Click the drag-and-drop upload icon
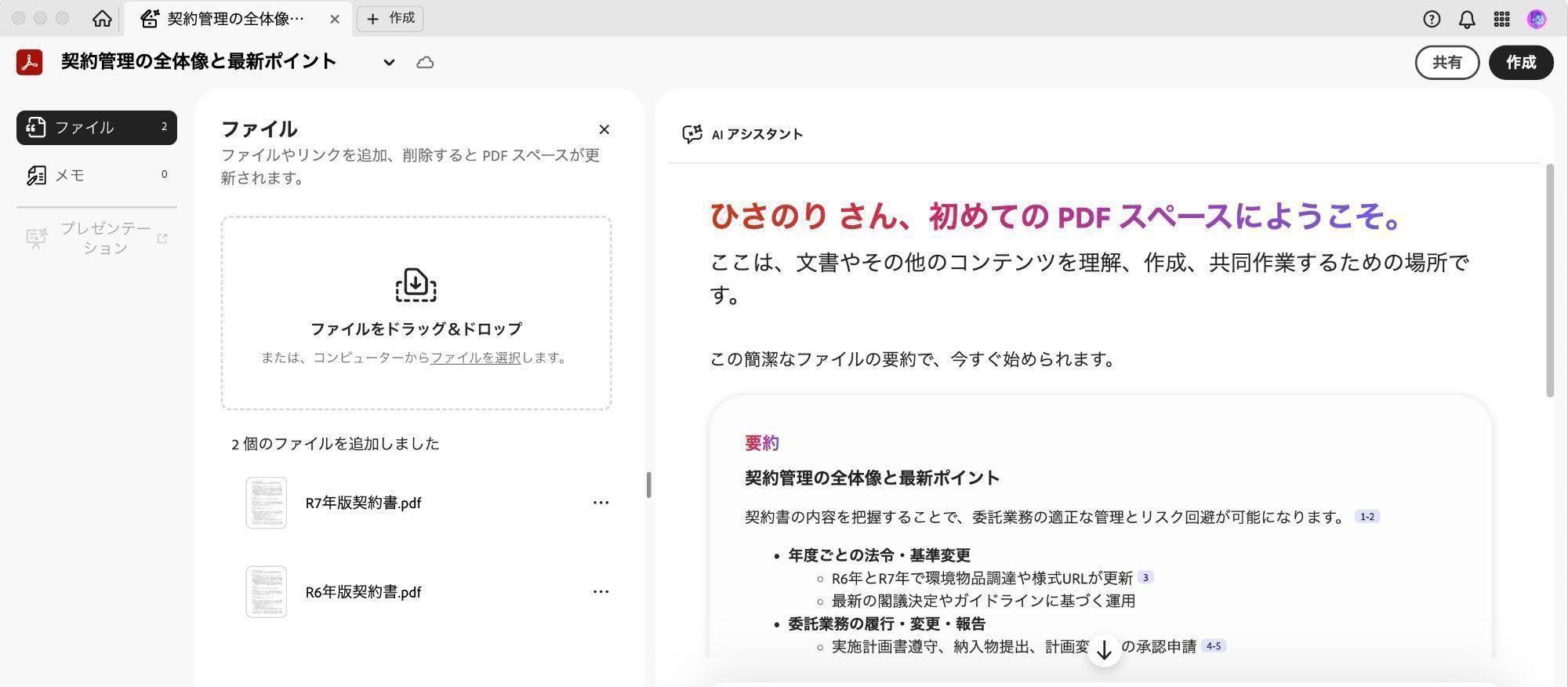Image resolution: width=1568 pixels, height=687 pixels. 416,285
